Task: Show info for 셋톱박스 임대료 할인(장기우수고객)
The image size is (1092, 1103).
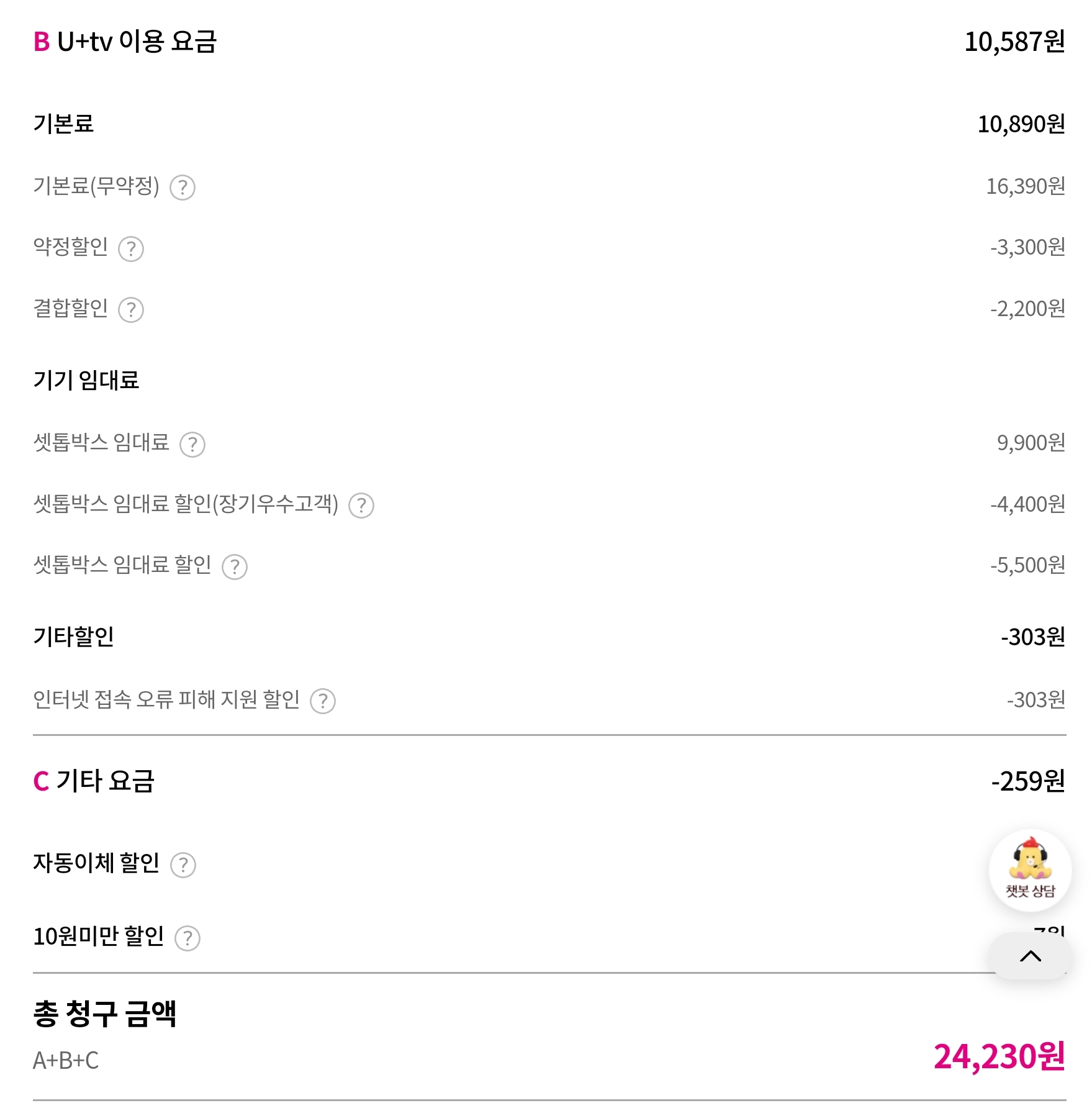Action: [x=361, y=505]
